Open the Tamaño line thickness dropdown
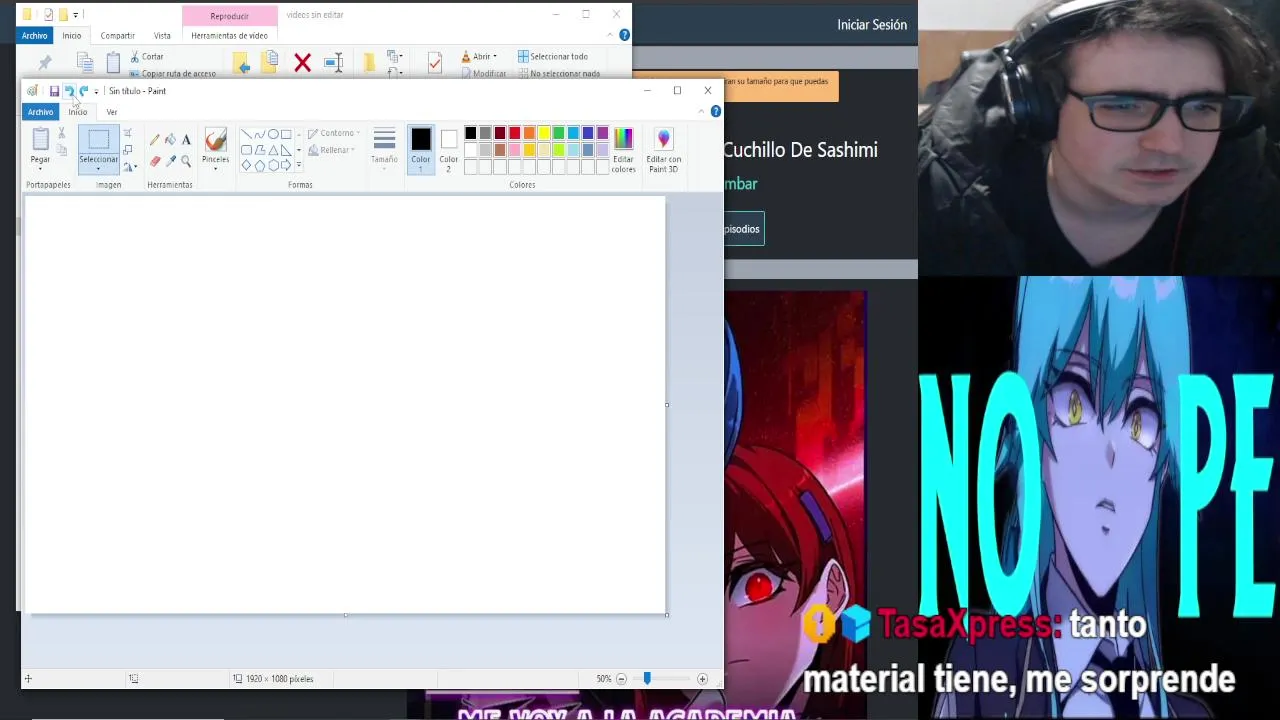This screenshot has width=1280, height=720. click(x=384, y=148)
